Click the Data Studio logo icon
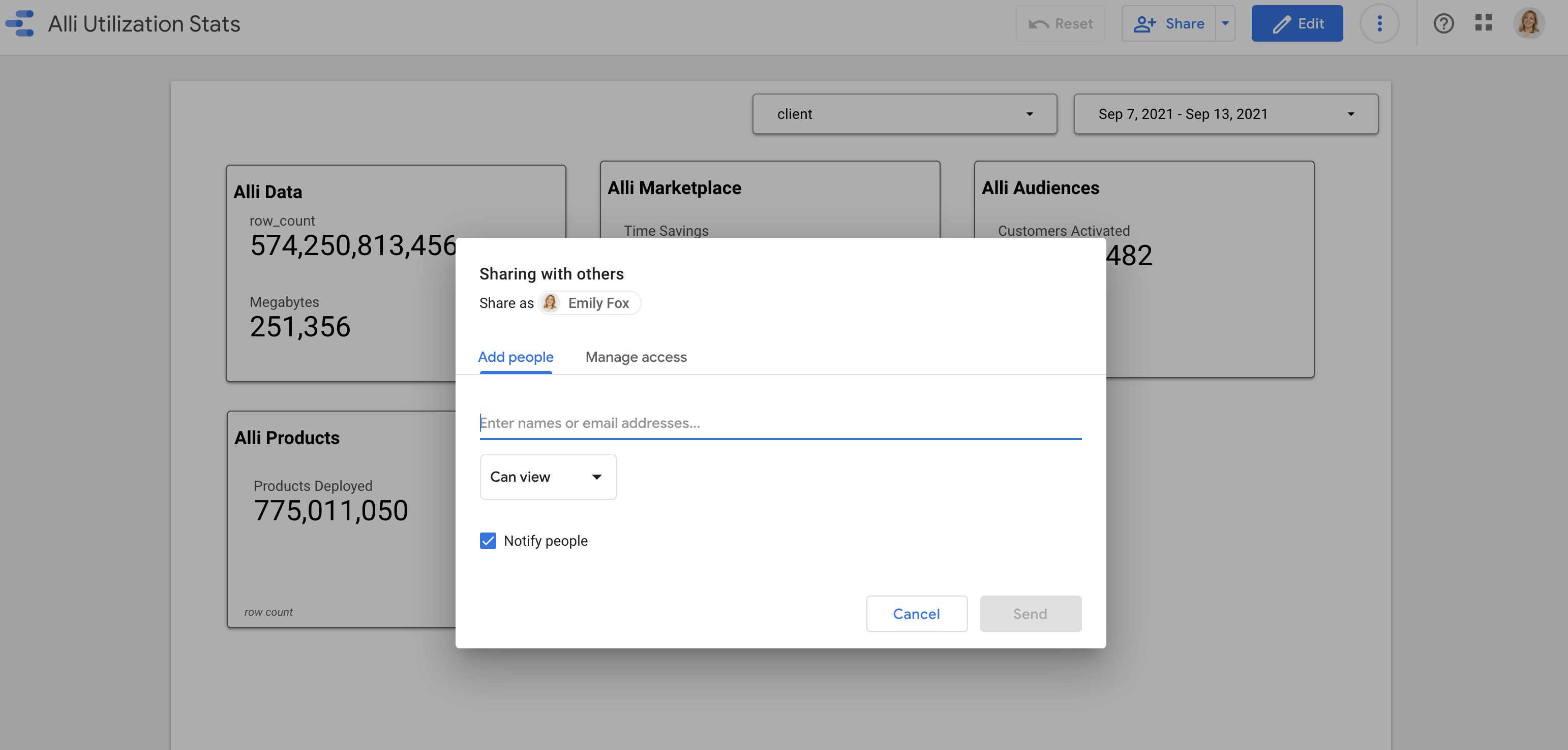 coord(20,24)
